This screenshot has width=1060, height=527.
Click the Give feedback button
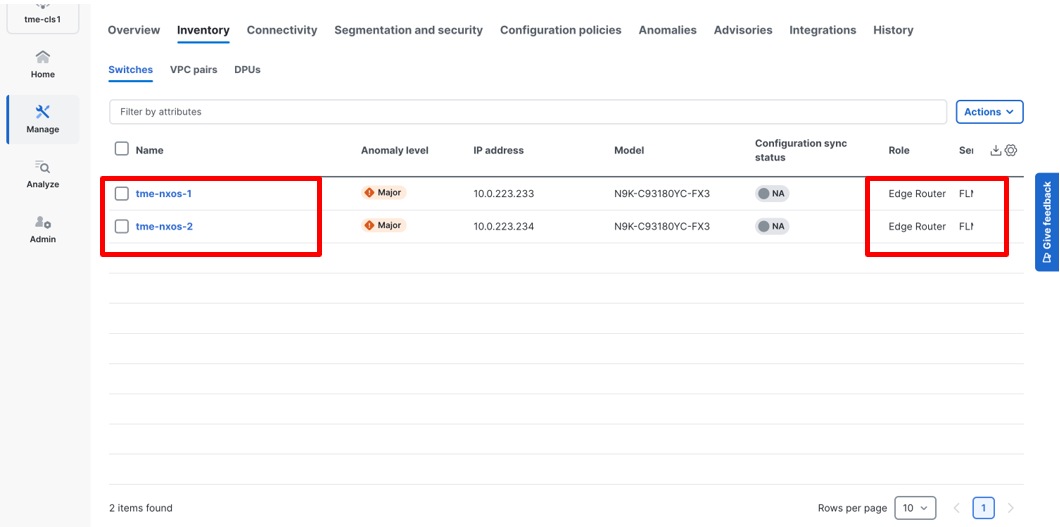coord(1046,222)
